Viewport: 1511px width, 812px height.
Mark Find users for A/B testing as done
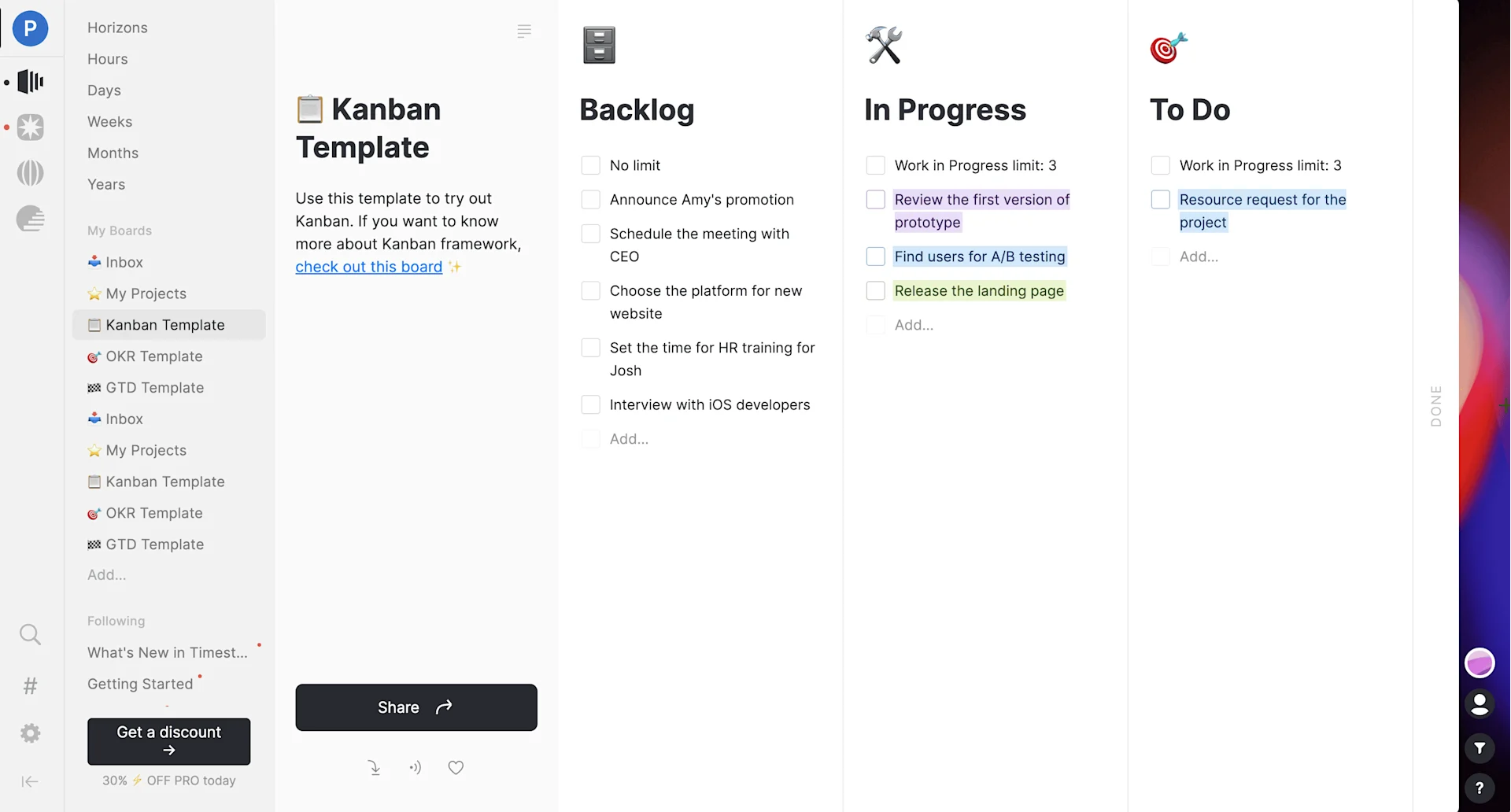(x=875, y=256)
